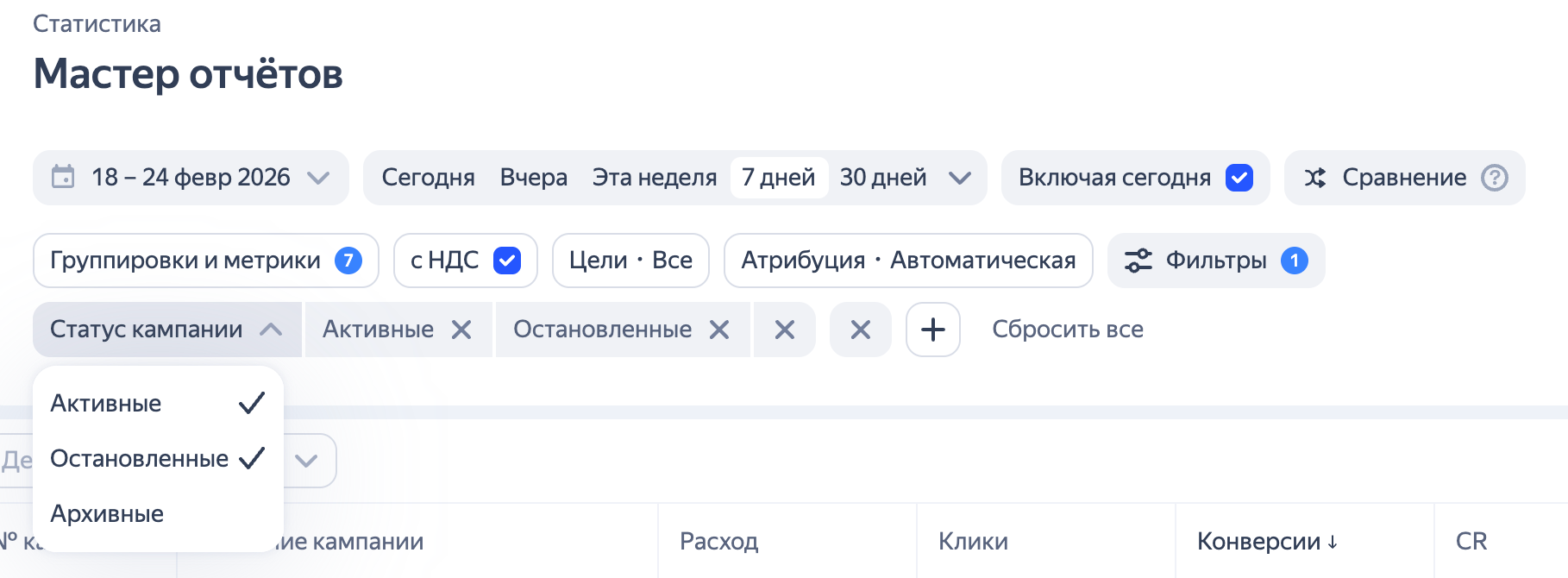Click the Сравнение shuffle arrows icon
Viewport: 1568px width, 578px height.
(1315, 178)
